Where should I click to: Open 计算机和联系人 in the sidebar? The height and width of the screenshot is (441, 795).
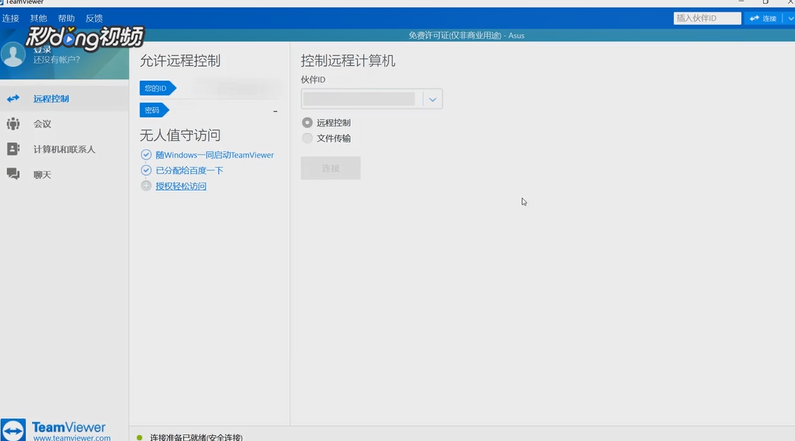click(64, 149)
